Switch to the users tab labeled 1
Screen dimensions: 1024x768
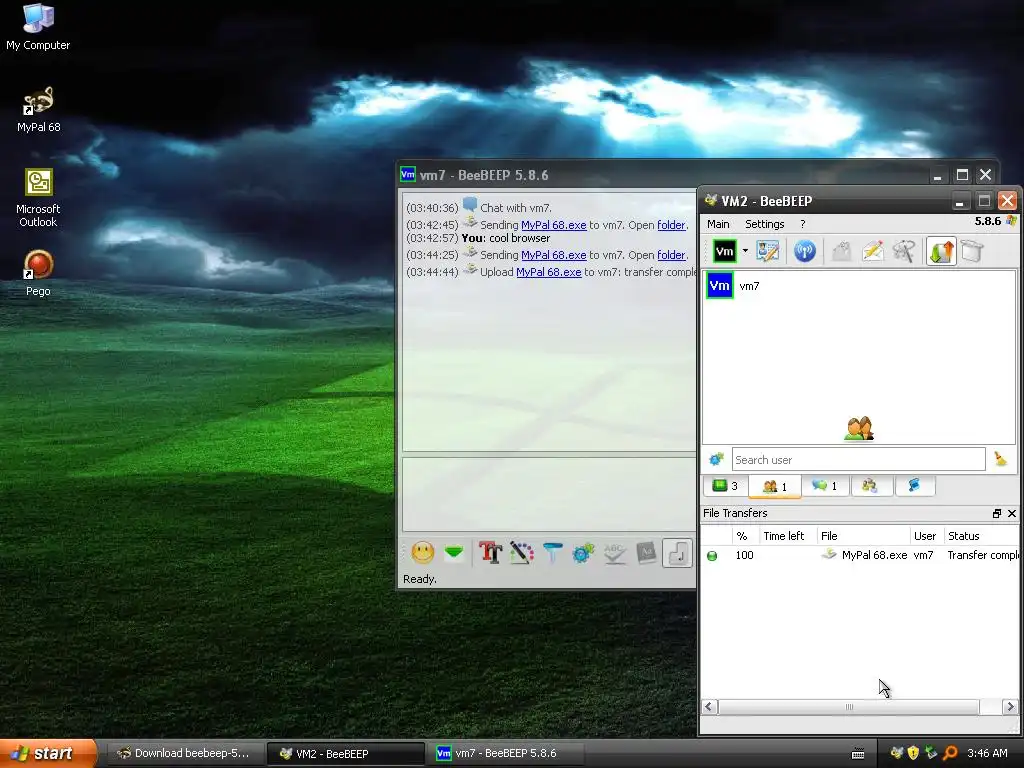(x=775, y=486)
